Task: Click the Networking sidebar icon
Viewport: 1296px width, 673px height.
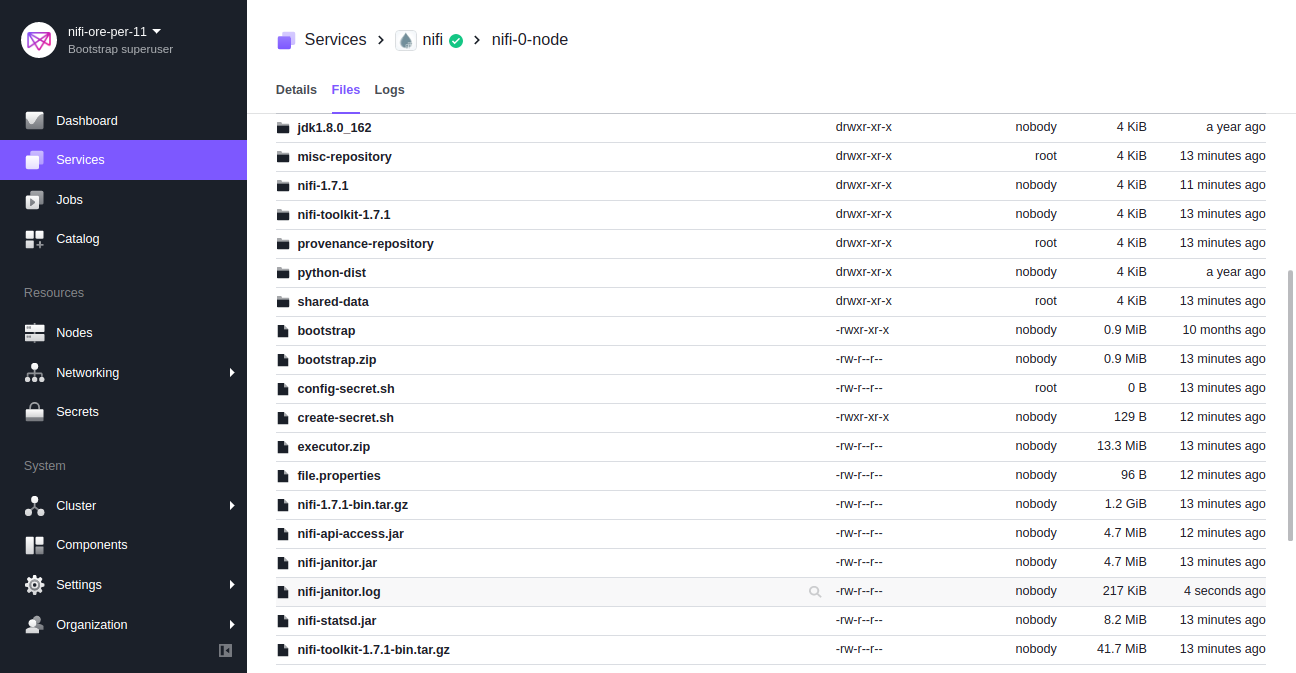Action: pos(34,373)
